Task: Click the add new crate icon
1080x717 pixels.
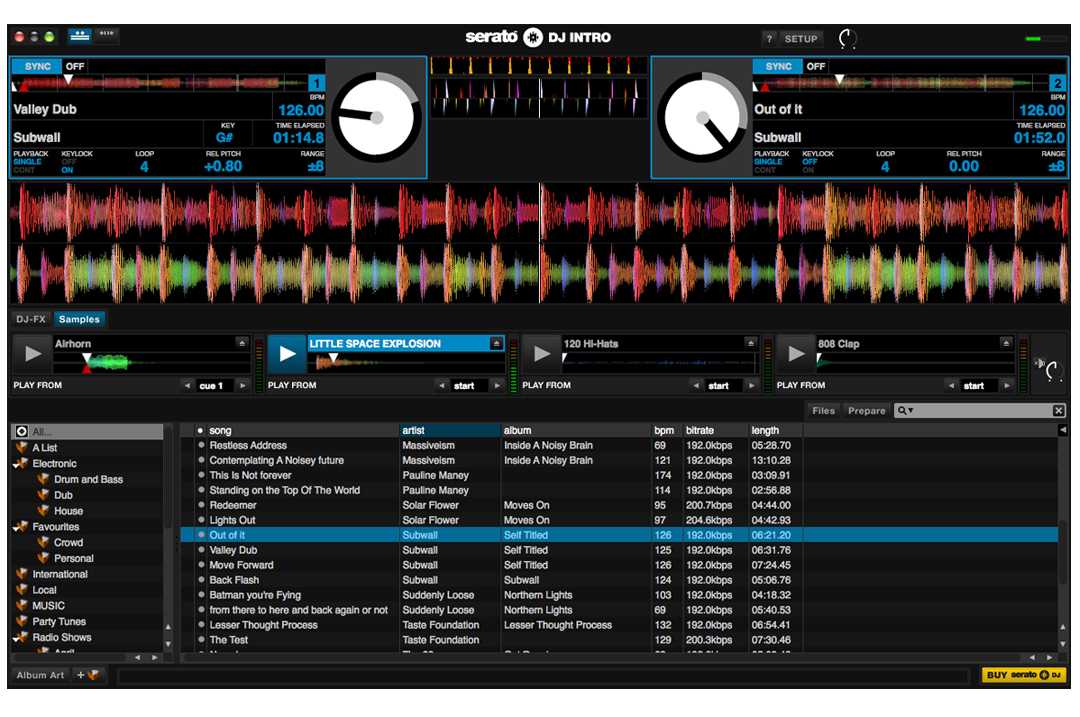Action: (88, 675)
